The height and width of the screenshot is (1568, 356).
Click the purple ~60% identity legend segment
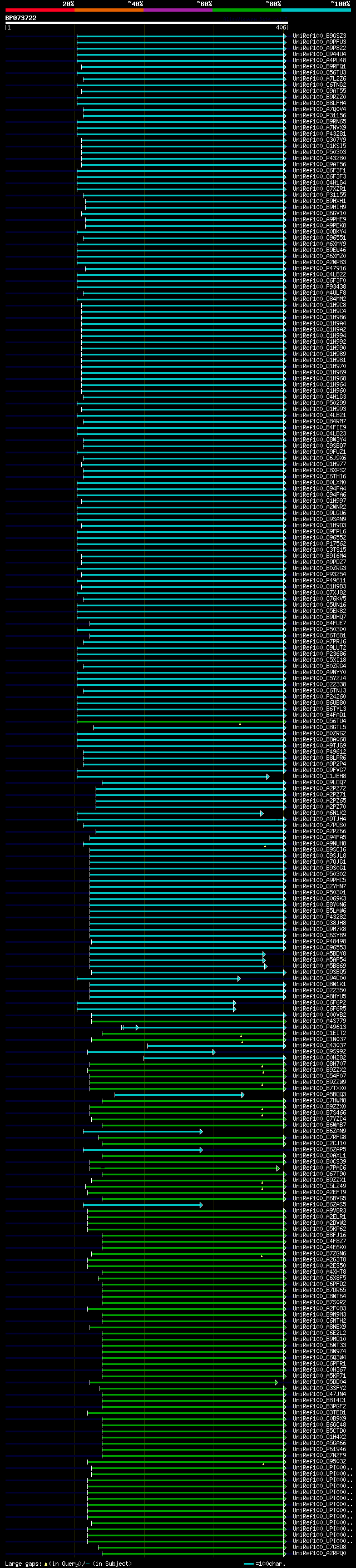pos(179,10)
